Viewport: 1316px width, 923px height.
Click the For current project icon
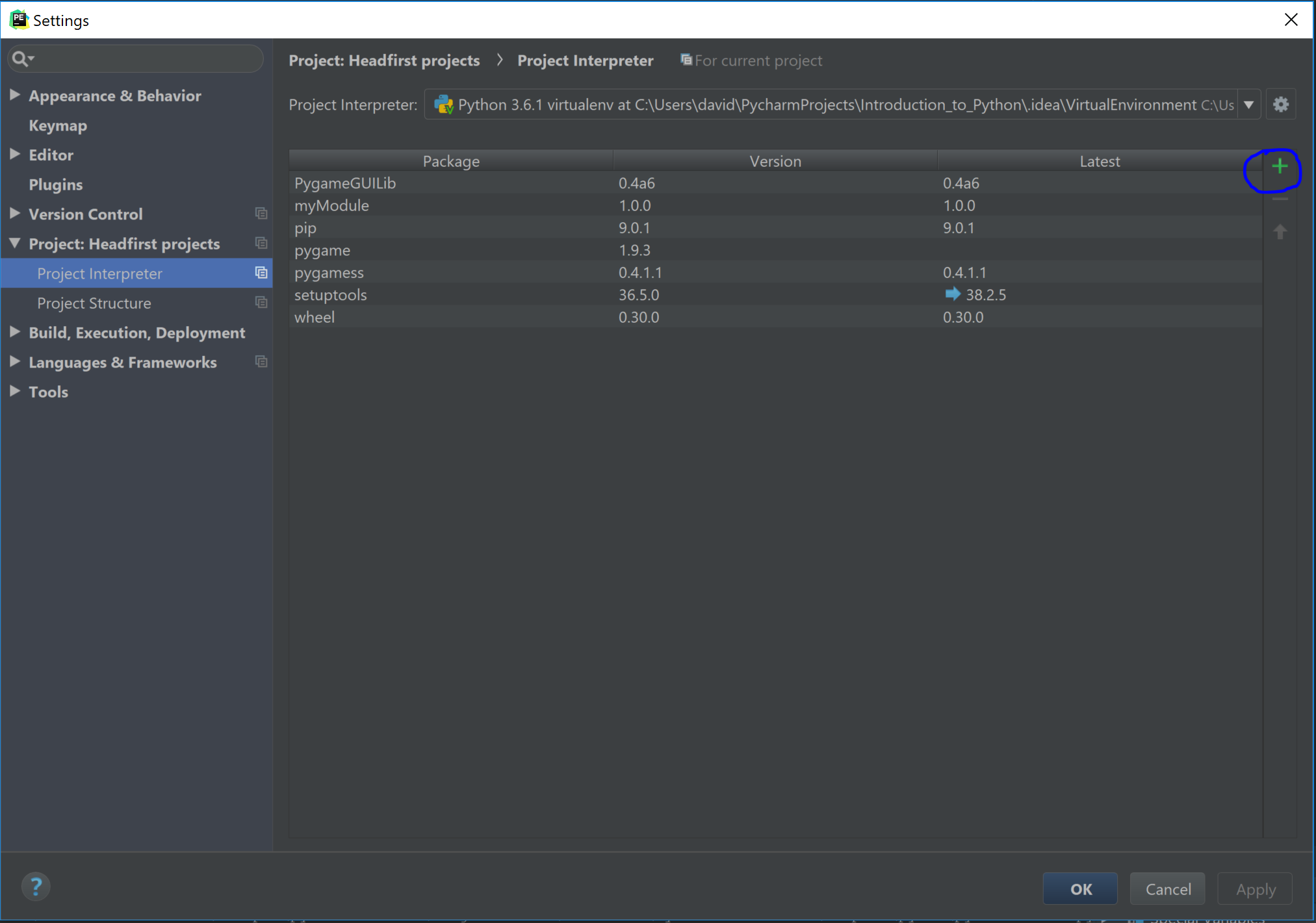pyautogui.click(x=686, y=60)
